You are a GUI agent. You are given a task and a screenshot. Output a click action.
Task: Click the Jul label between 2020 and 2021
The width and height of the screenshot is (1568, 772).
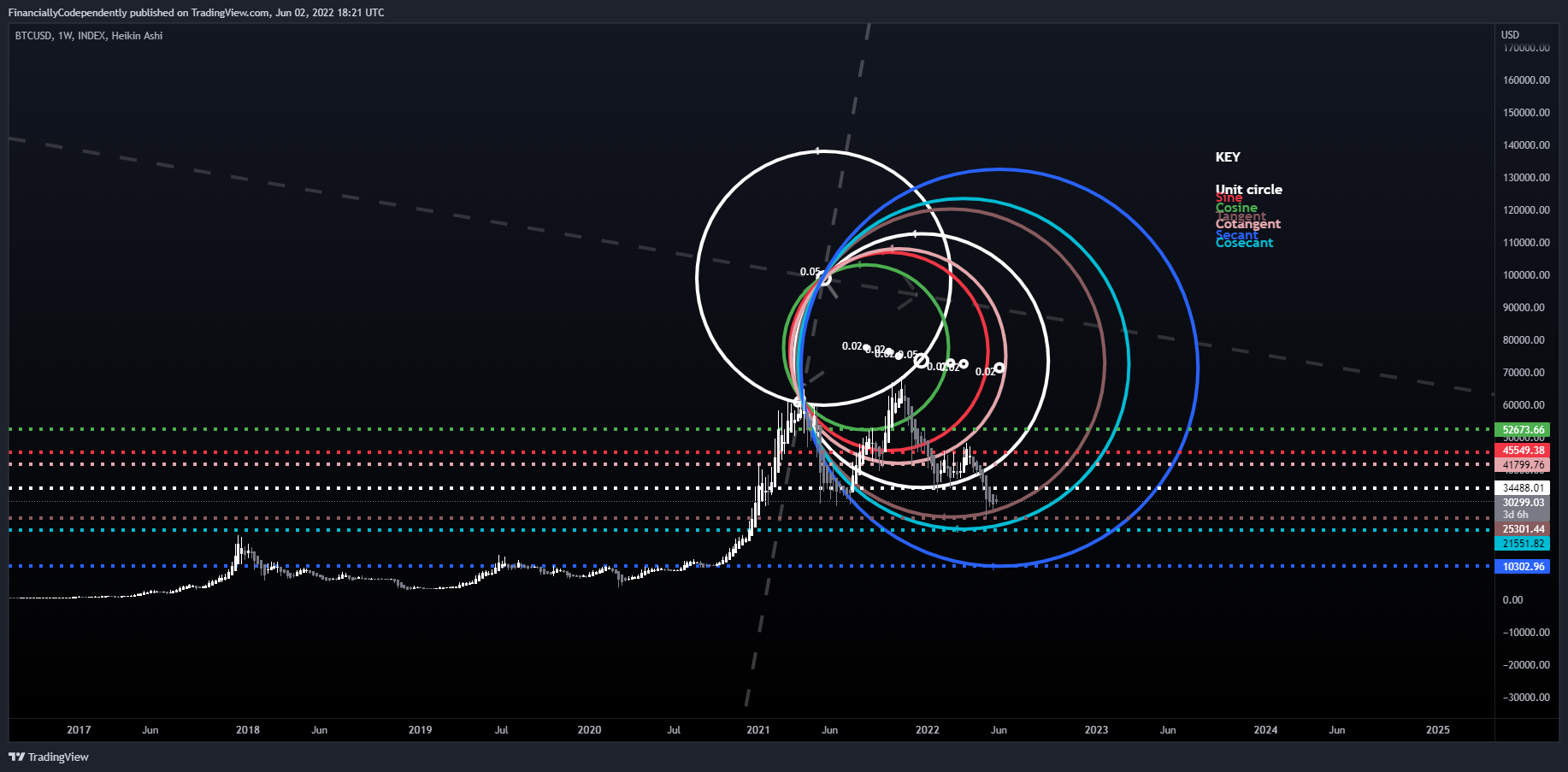pos(674,730)
